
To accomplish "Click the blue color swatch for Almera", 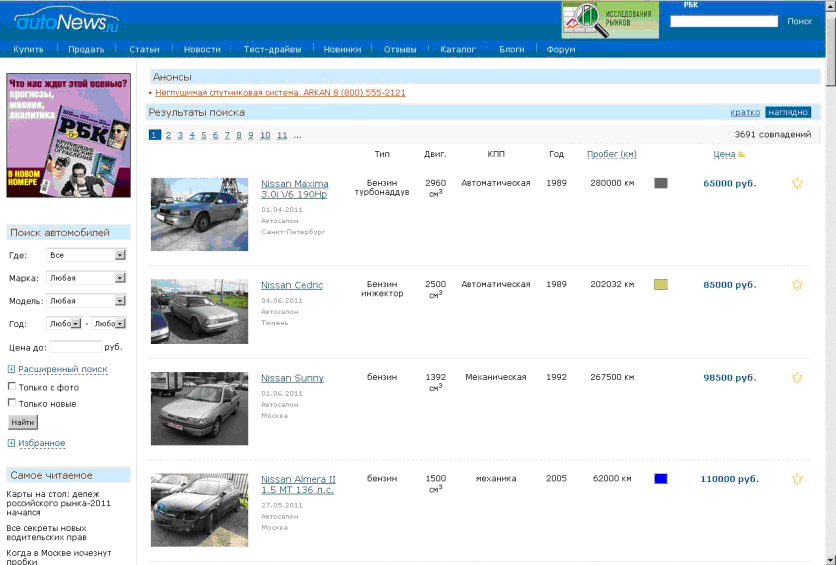I will pos(660,479).
